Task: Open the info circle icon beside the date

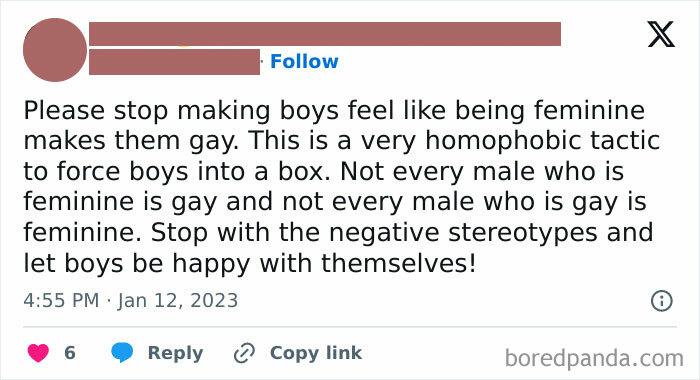Action: [661, 301]
